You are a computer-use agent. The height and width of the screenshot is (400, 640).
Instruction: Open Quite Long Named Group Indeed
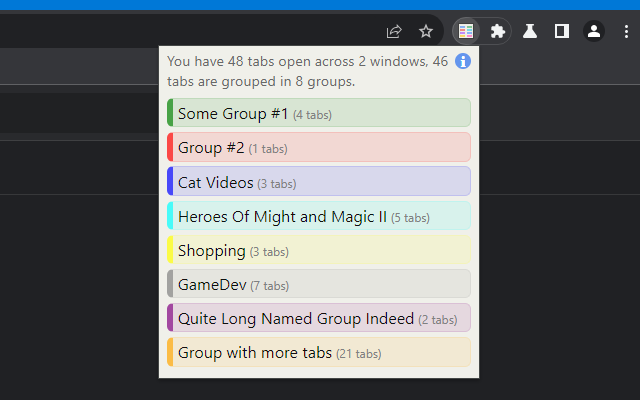click(x=319, y=318)
